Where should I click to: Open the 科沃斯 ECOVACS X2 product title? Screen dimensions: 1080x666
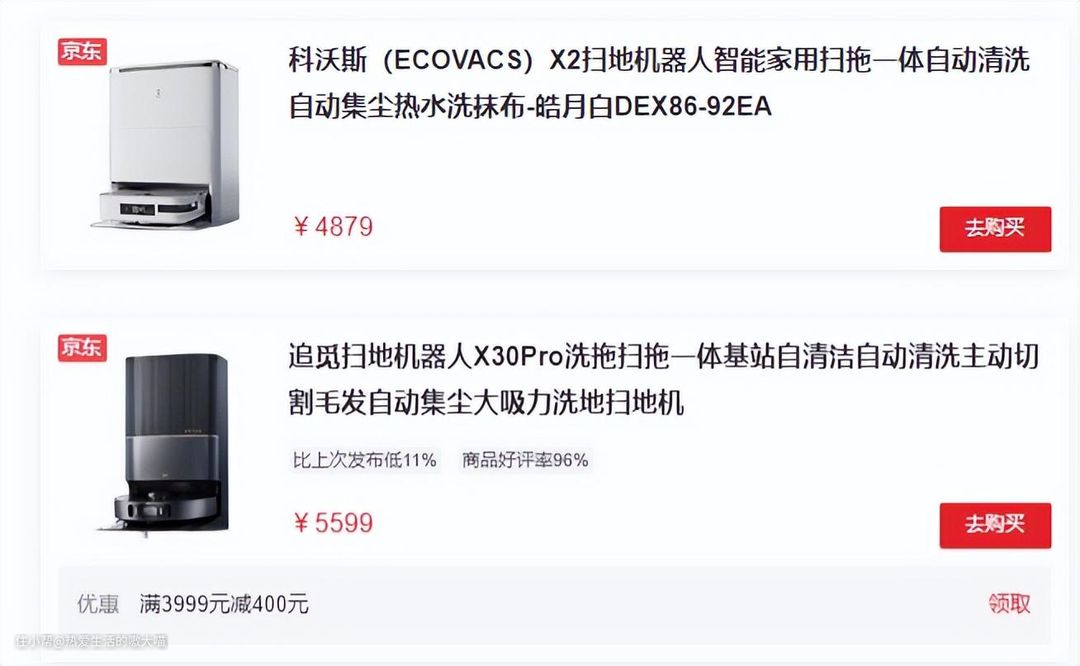pos(658,83)
